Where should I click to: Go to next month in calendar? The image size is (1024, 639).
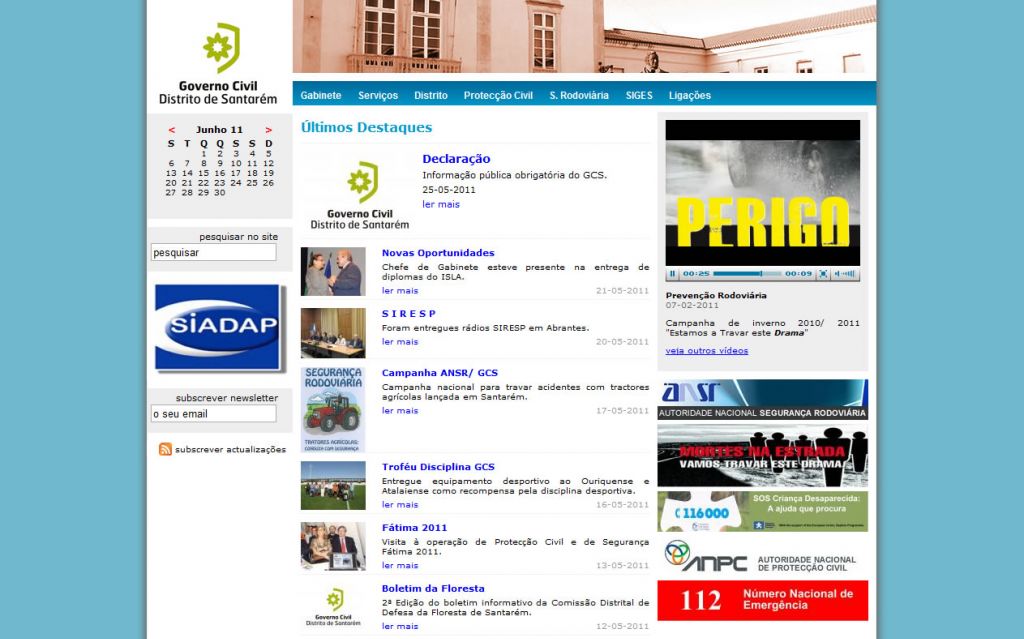point(268,130)
